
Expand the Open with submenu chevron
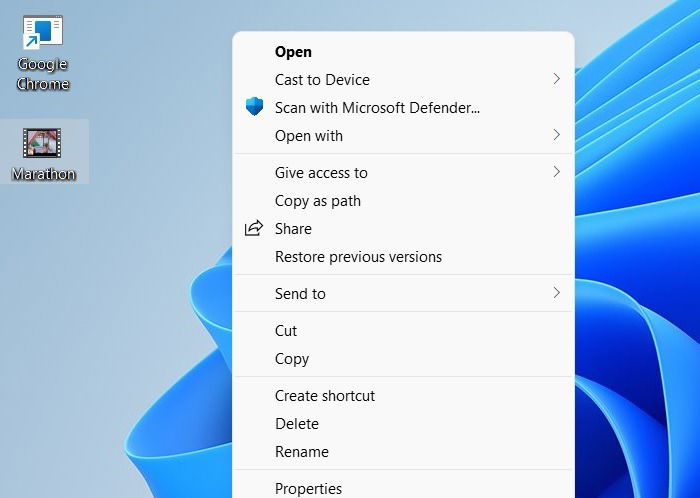pyautogui.click(x=556, y=135)
